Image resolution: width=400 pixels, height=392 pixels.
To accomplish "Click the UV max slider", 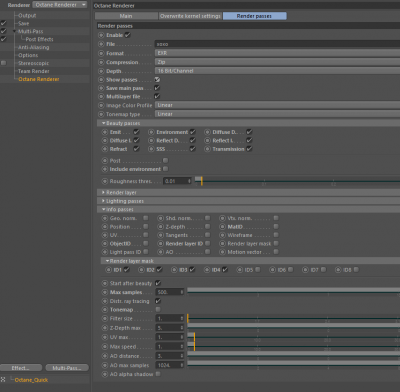I will (293, 337).
